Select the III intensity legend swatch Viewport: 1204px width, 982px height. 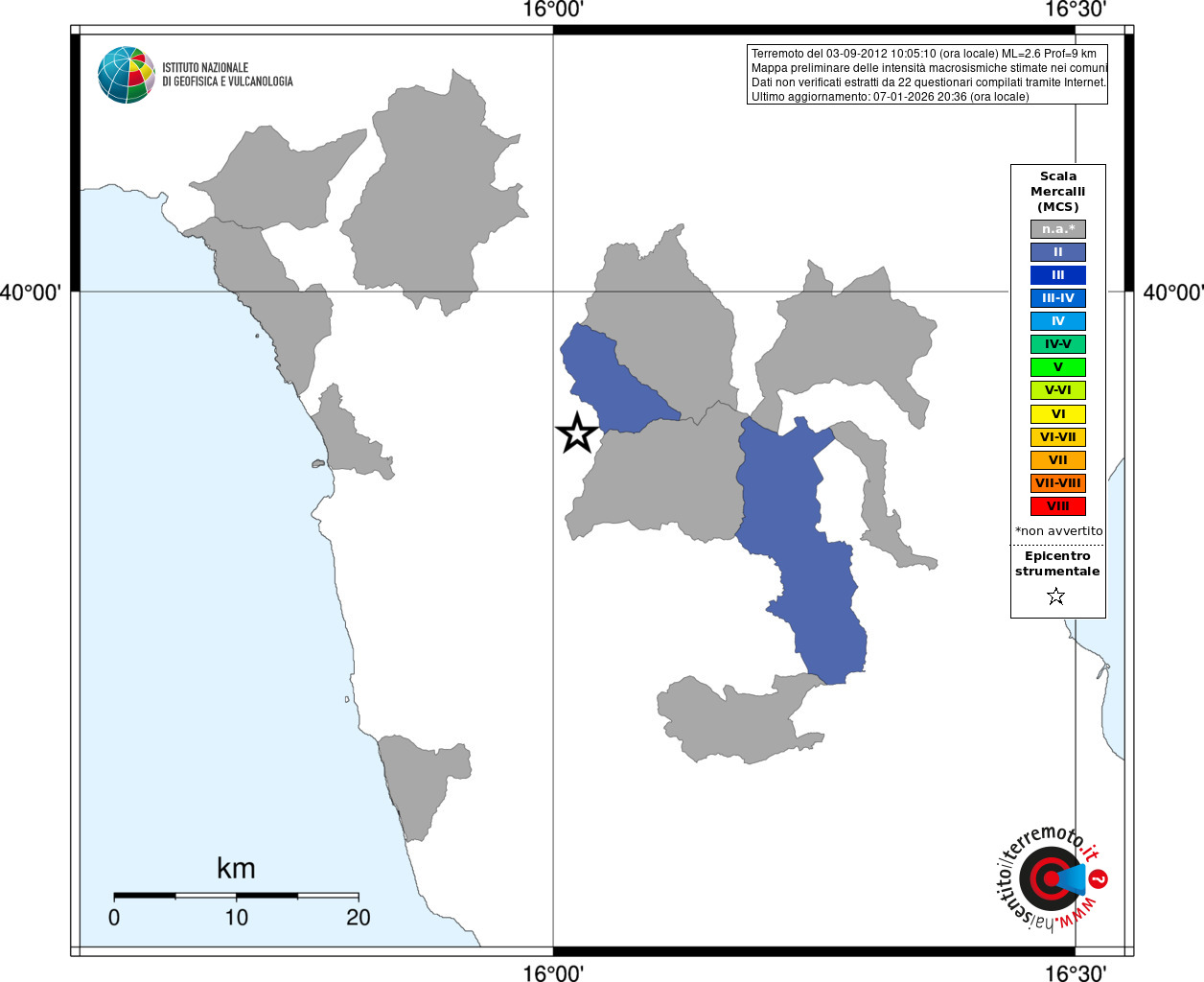pos(1058,275)
